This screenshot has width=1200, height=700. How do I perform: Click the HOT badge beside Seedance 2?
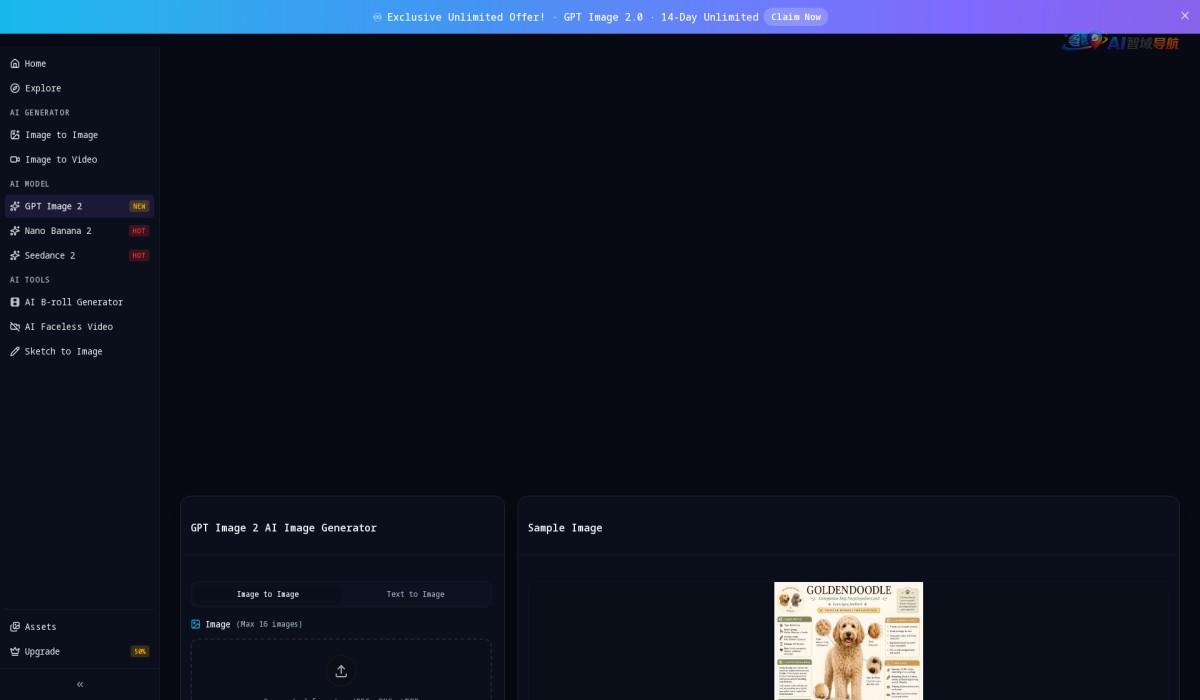(x=139, y=256)
